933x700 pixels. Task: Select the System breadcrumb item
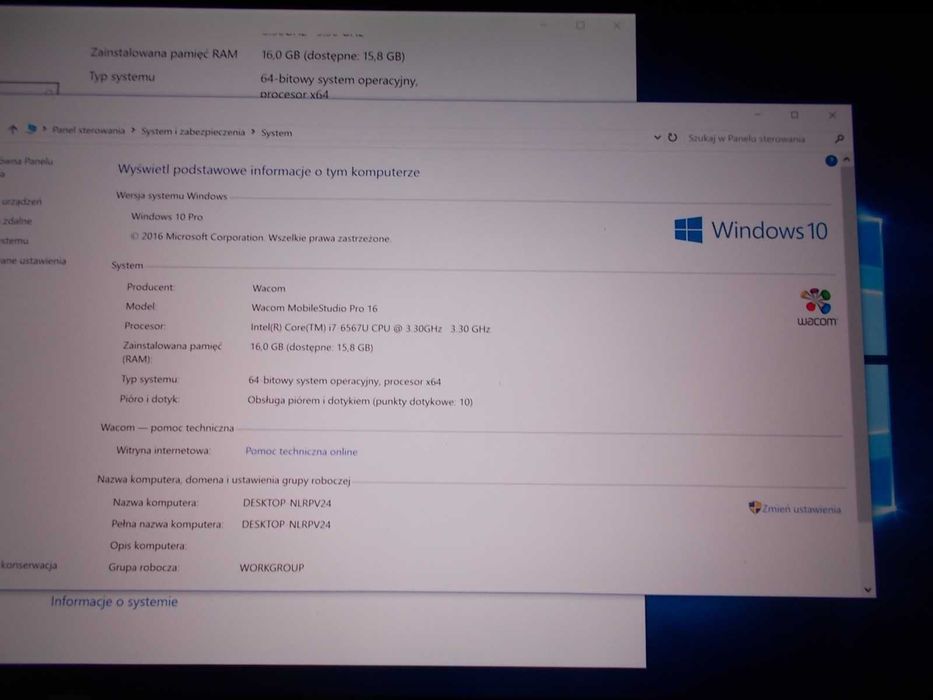pos(277,133)
